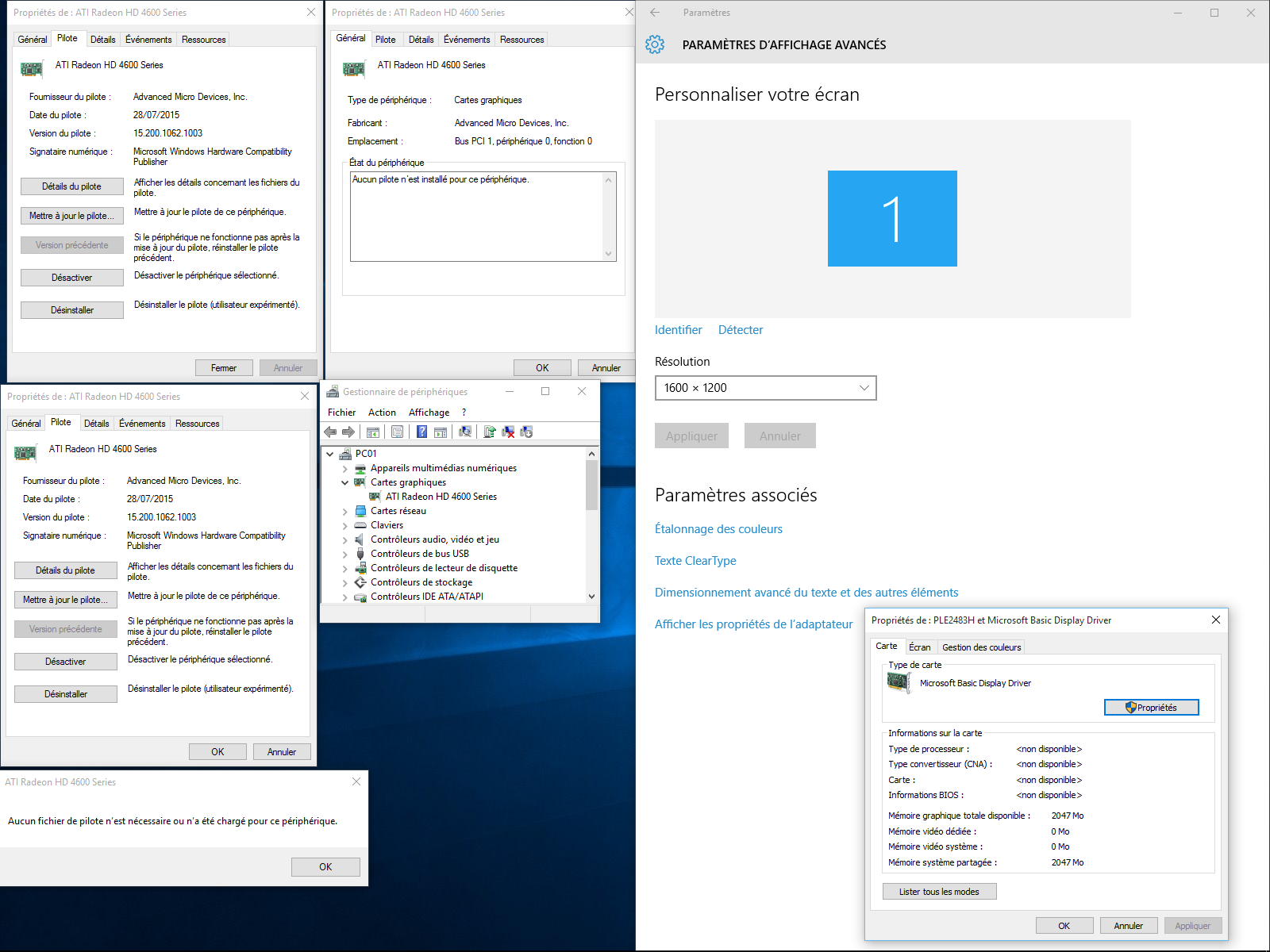Image resolution: width=1270 pixels, height=952 pixels.
Task: Click the Propriétés shield button
Action: pyautogui.click(x=1152, y=708)
